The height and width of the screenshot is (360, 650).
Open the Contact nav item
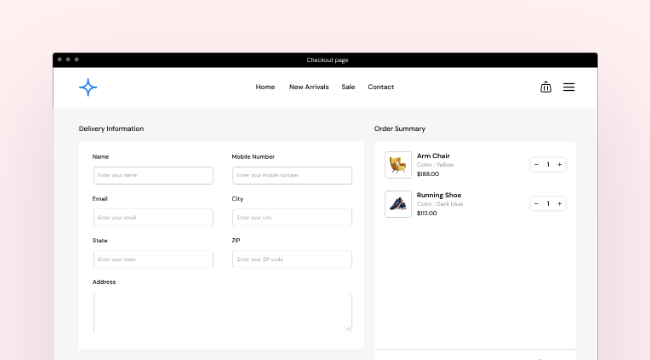coord(381,87)
